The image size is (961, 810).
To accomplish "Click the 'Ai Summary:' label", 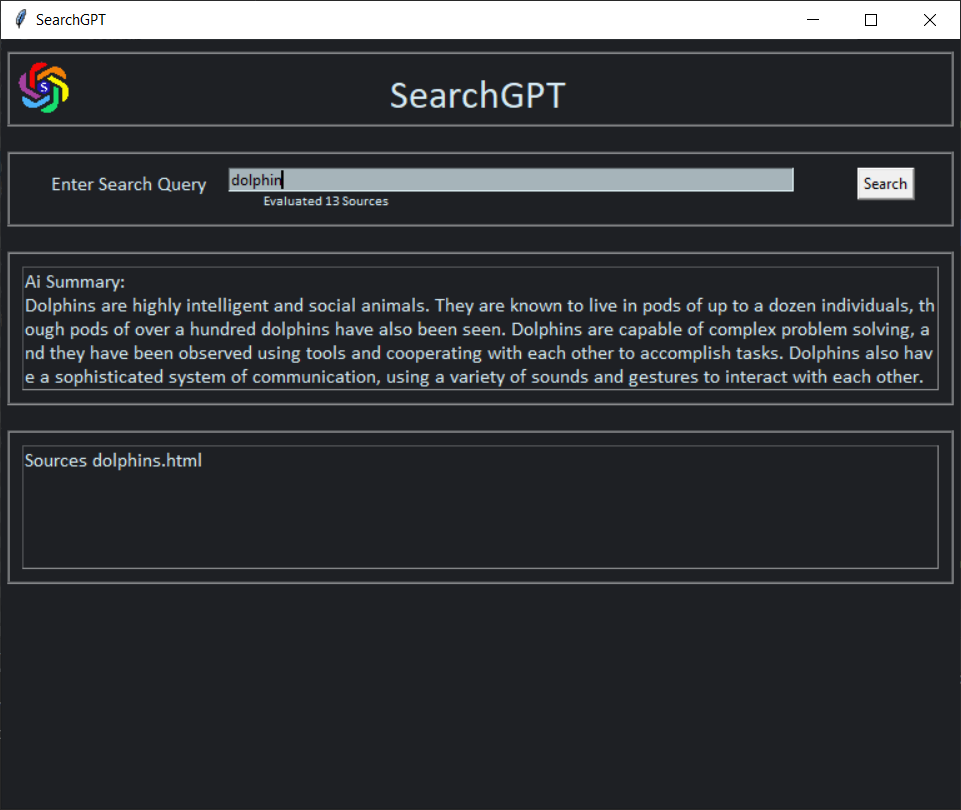I will 74,282.
